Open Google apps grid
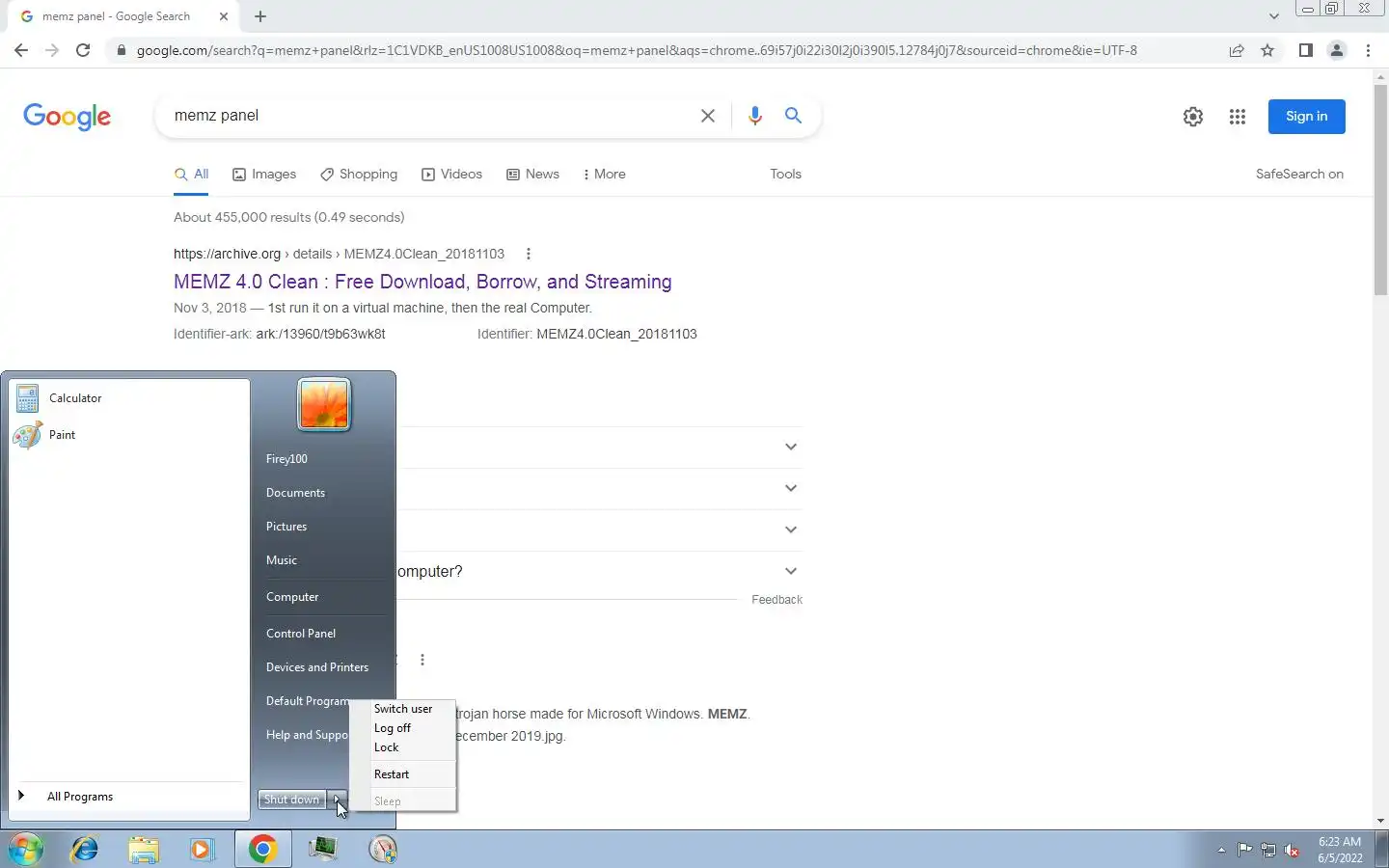Image resolution: width=1389 pixels, height=868 pixels. point(1238,117)
